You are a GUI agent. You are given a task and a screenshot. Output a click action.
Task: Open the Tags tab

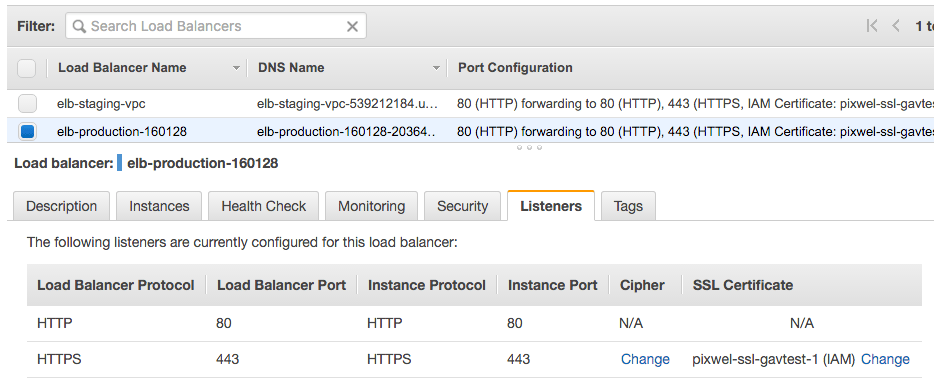[x=628, y=206]
